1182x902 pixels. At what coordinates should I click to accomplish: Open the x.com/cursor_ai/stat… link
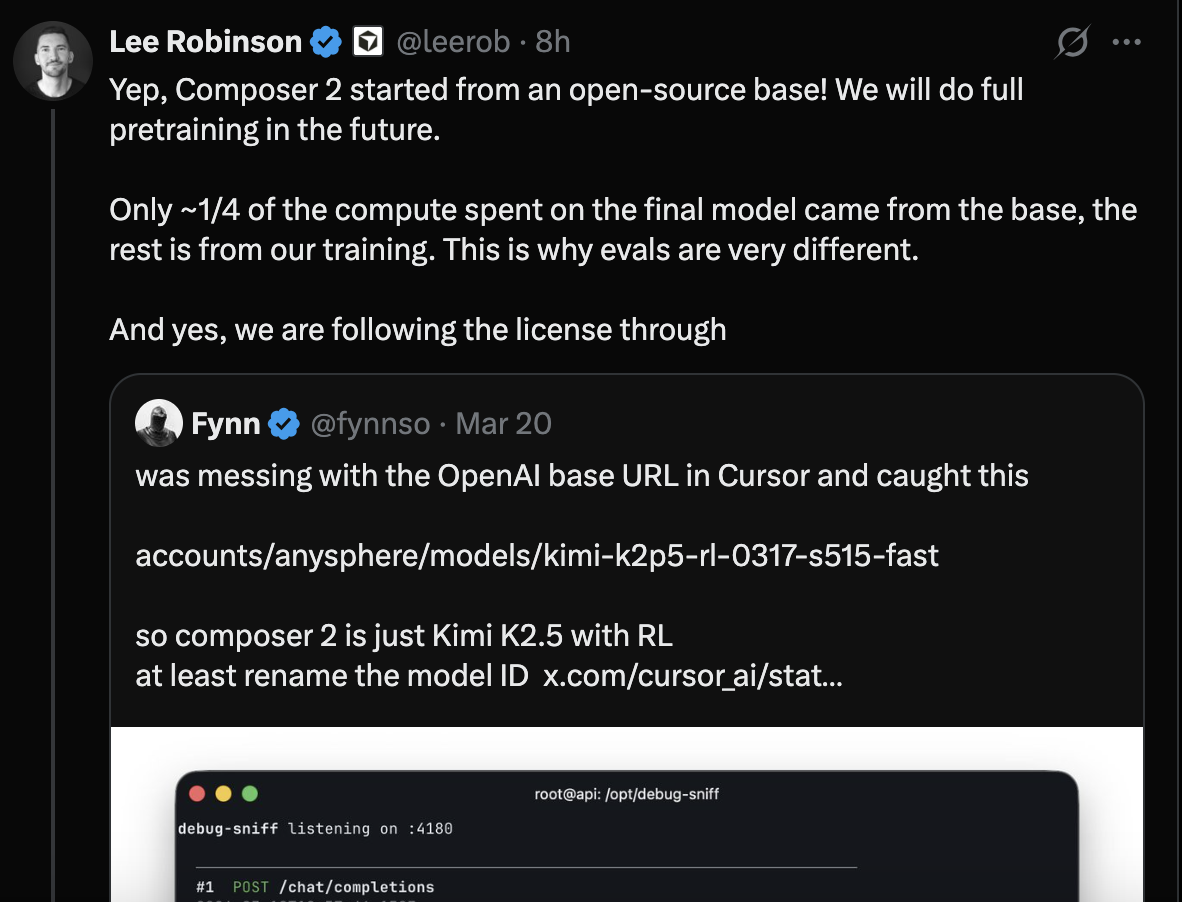pos(692,675)
